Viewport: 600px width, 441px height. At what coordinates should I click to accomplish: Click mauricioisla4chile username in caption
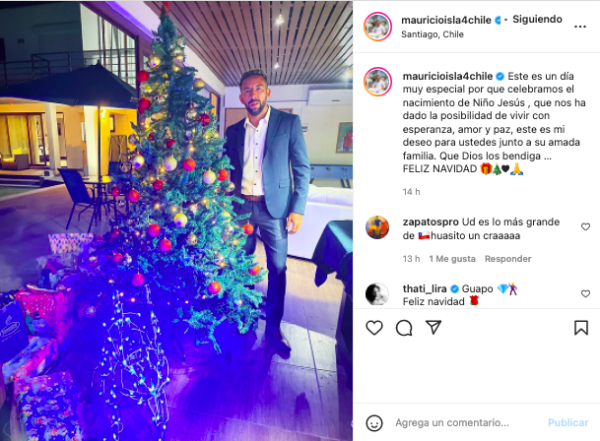448,76
